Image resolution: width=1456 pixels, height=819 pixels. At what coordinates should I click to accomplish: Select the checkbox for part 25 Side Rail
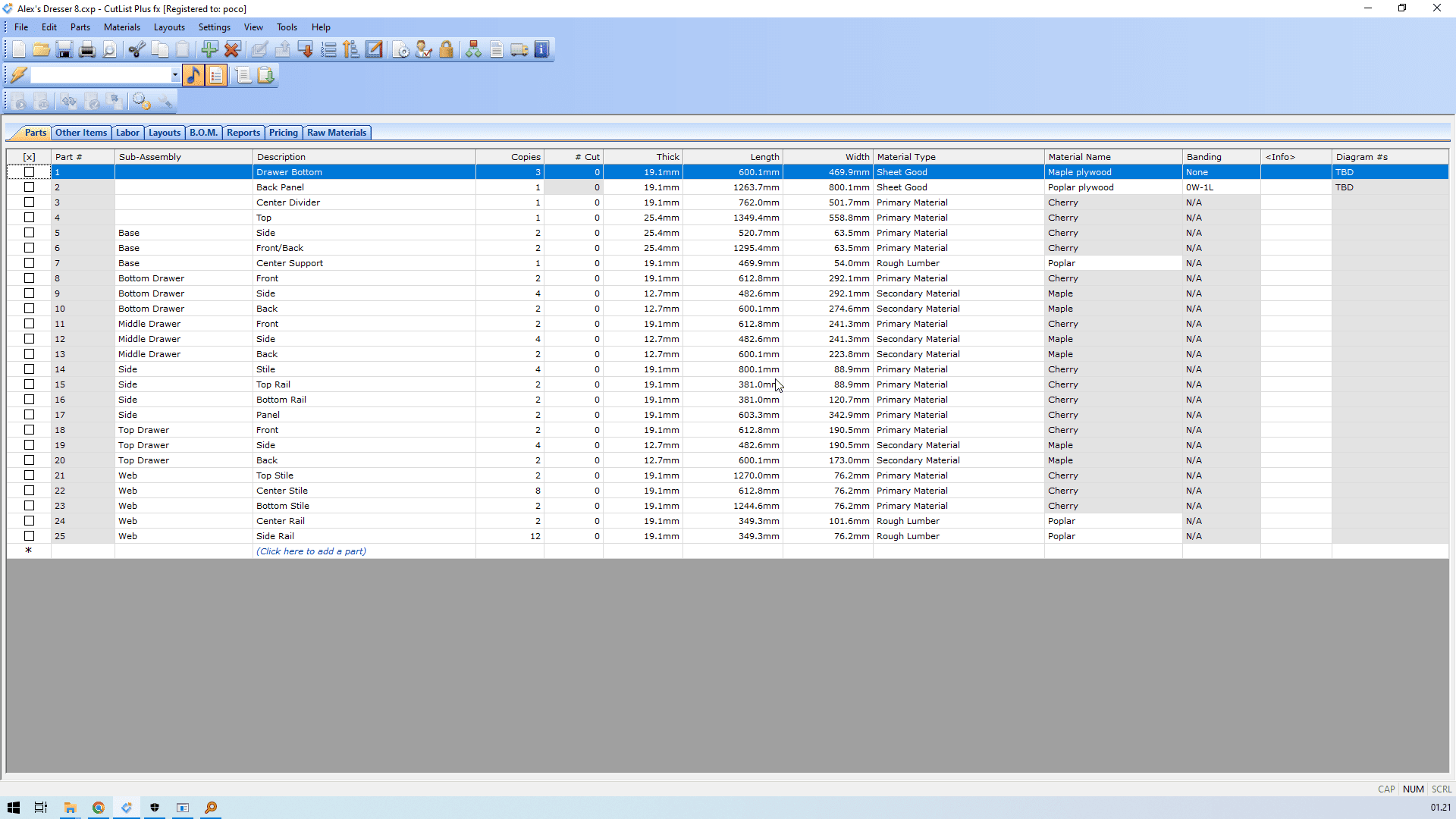(29, 536)
